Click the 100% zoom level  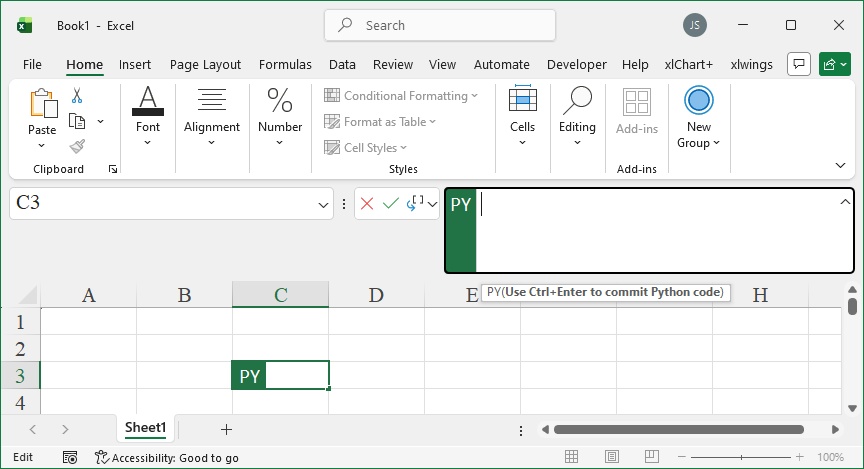(830, 457)
